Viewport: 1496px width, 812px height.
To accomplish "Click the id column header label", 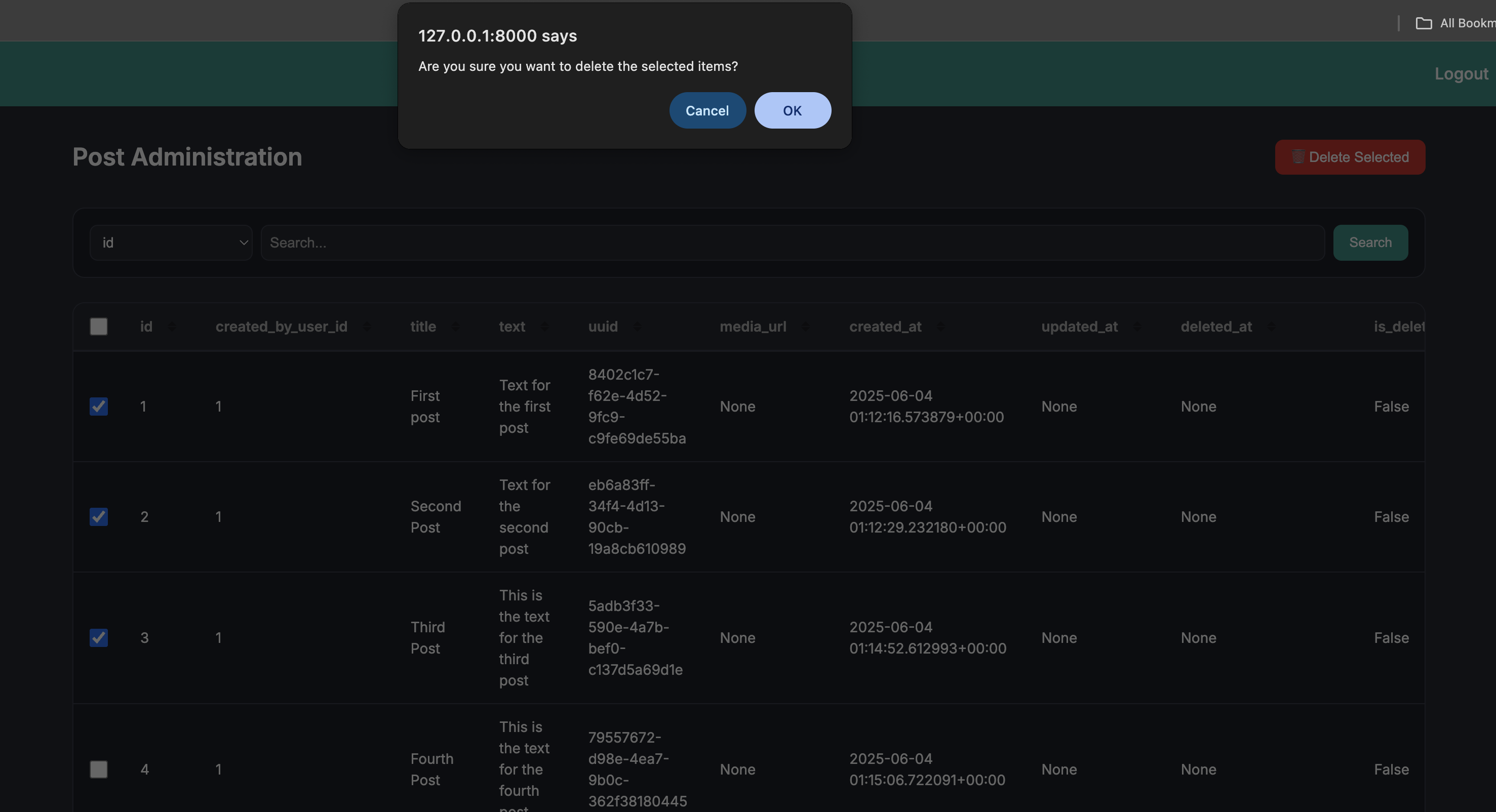I will [146, 327].
